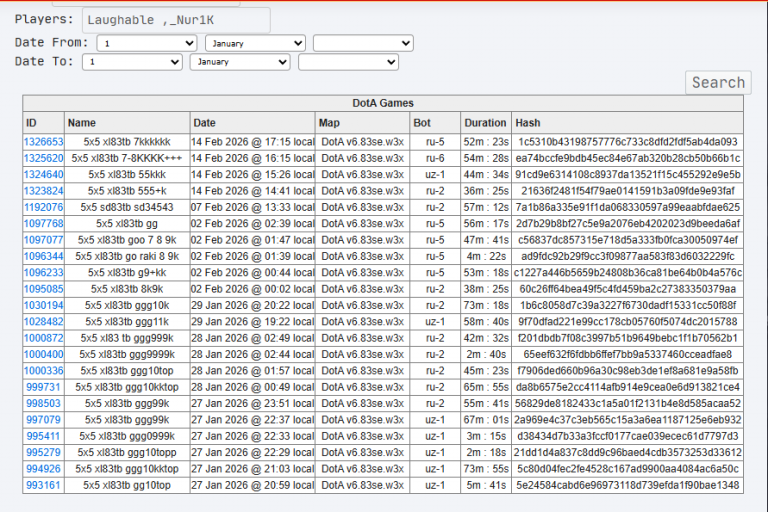This screenshot has width=768, height=512.
Task: Click the Search button
Action: point(718,82)
